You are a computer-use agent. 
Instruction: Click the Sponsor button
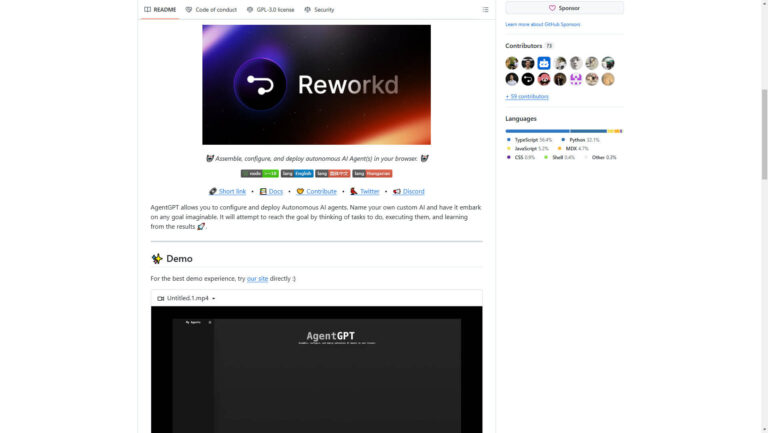coord(564,8)
